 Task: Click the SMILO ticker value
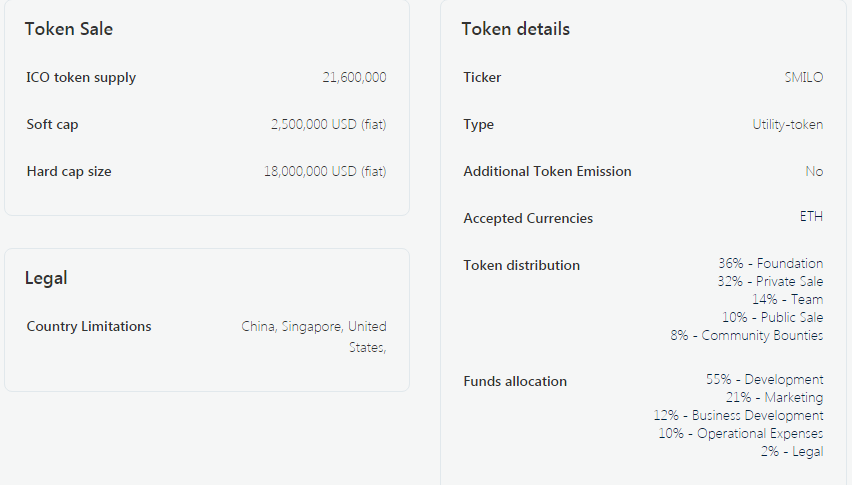pyautogui.click(x=804, y=77)
